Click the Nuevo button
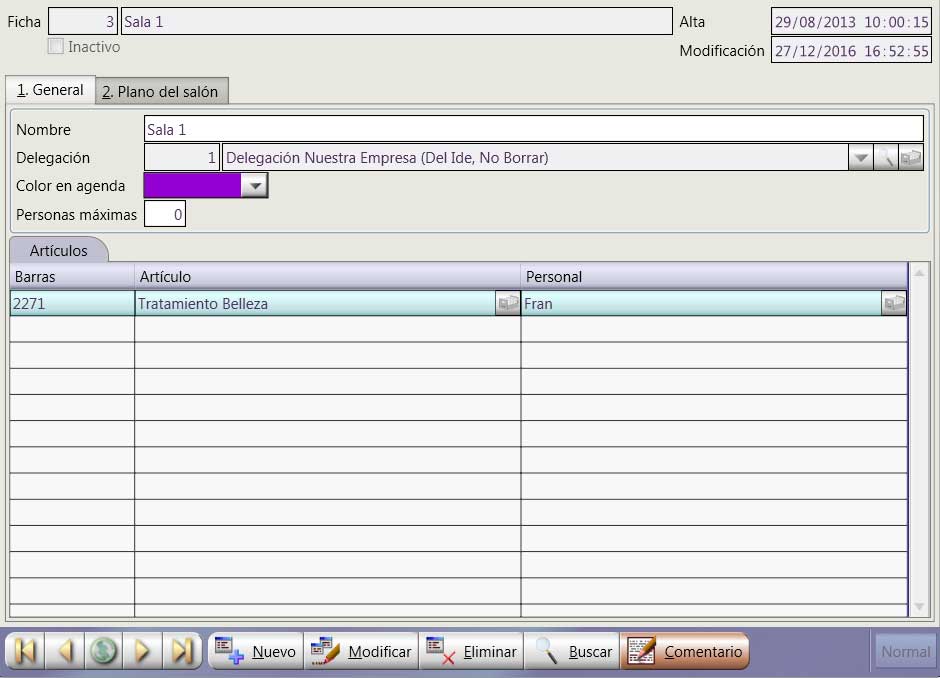Viewport: 940px width, 678px height. click(256, 651)
